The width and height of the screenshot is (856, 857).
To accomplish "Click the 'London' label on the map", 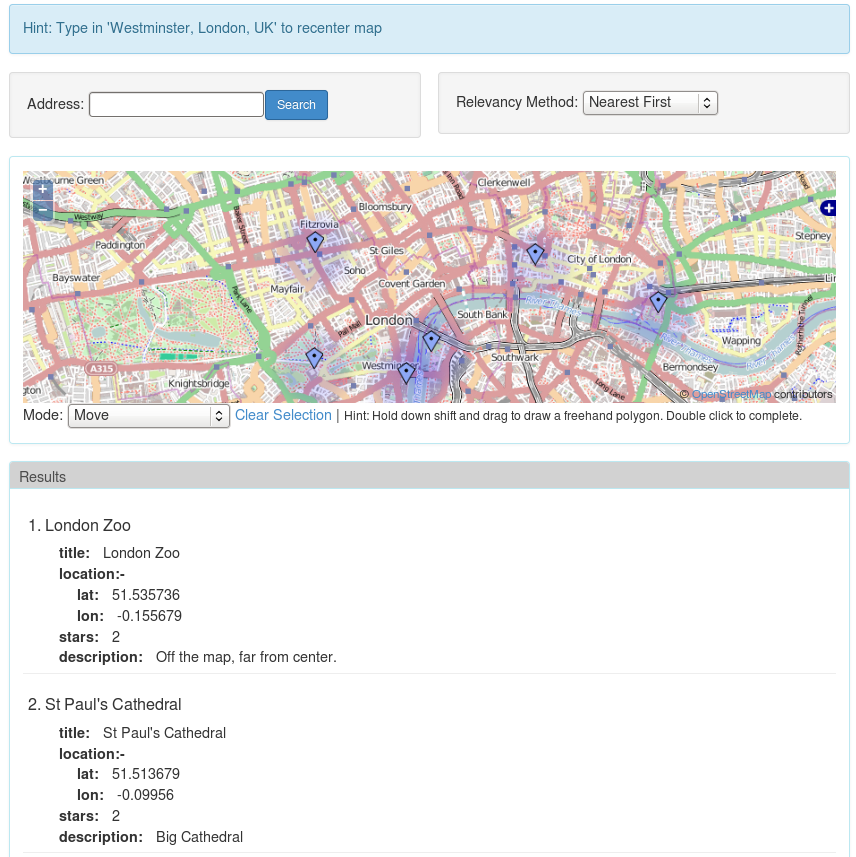I will [389, 320].
